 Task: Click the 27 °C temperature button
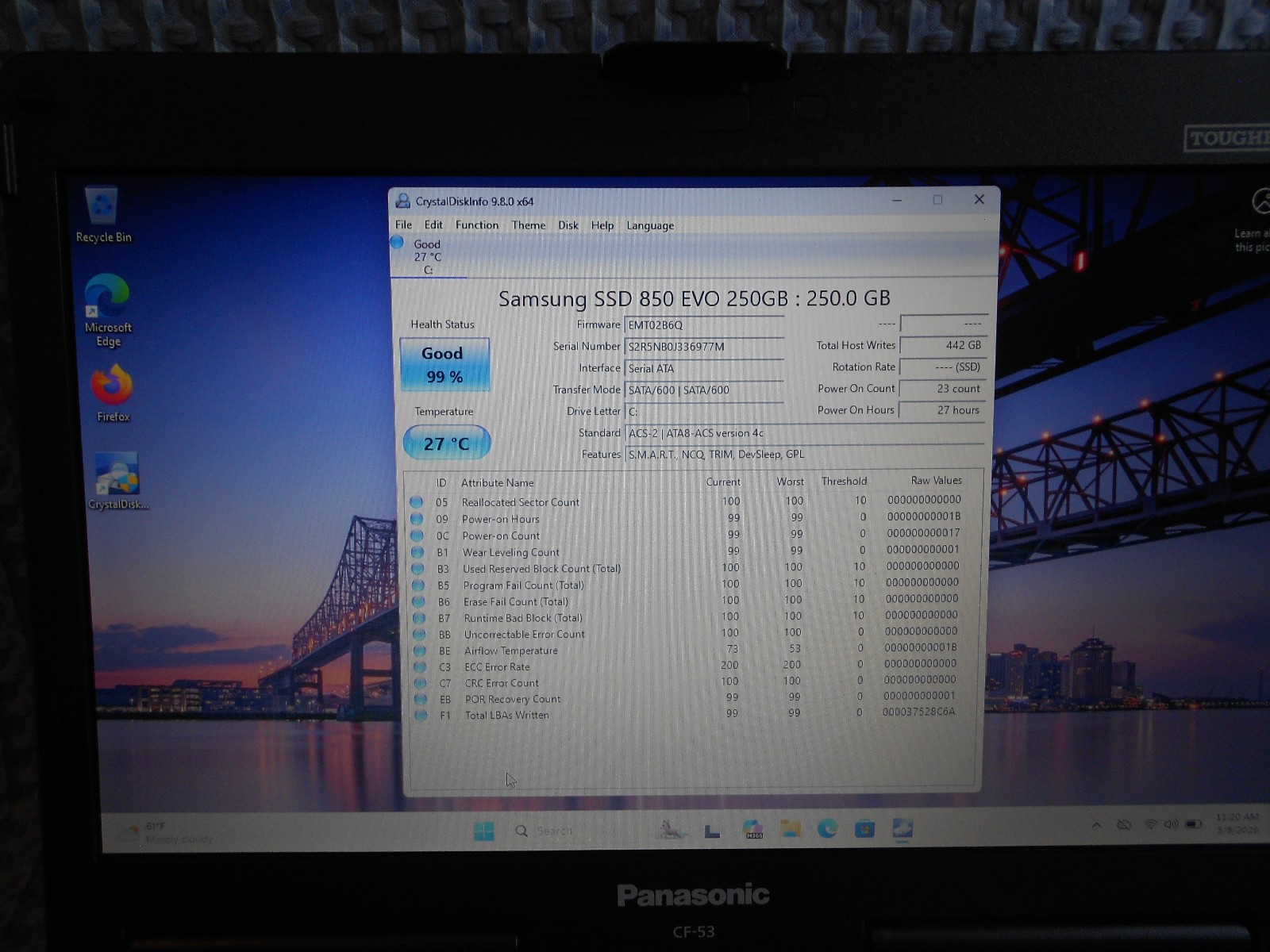(x=447, y=443)
